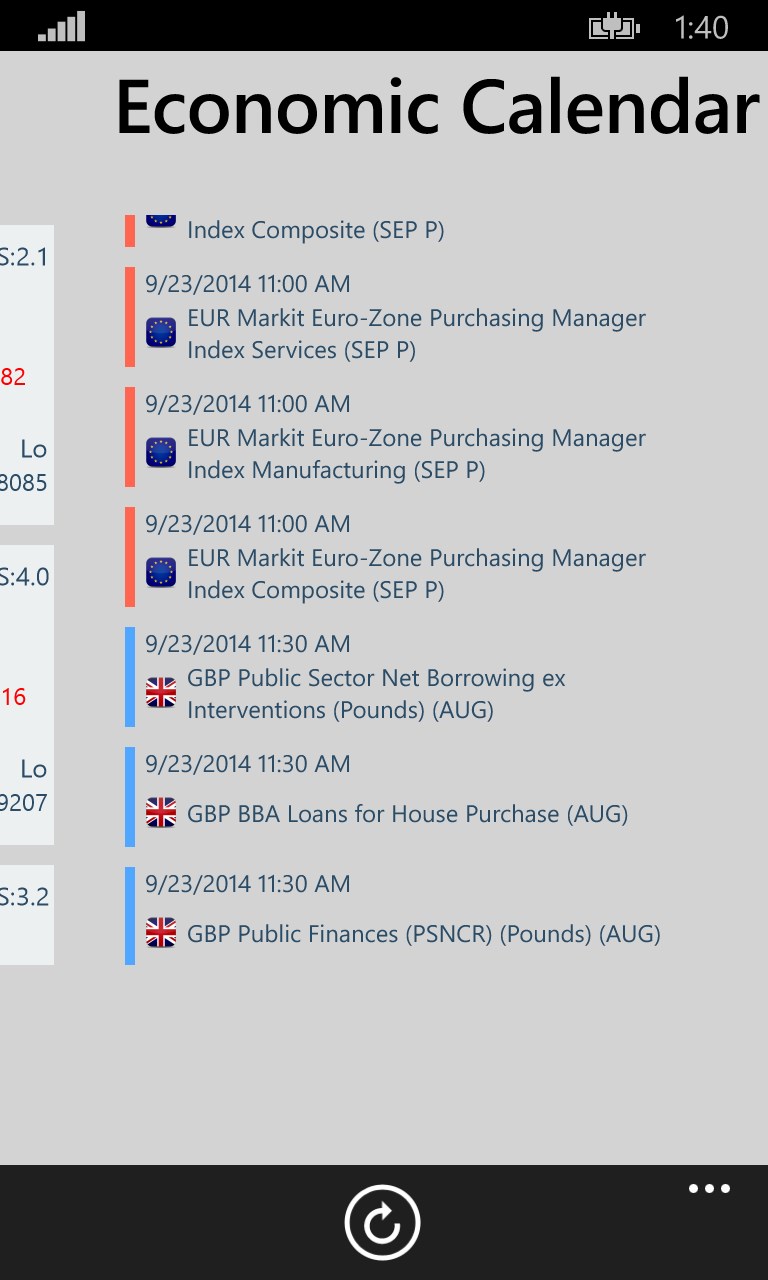Open EUR Purchasing Manager Index Services event
This screenshot has width=768, height=1280.
tap(416, 334)
